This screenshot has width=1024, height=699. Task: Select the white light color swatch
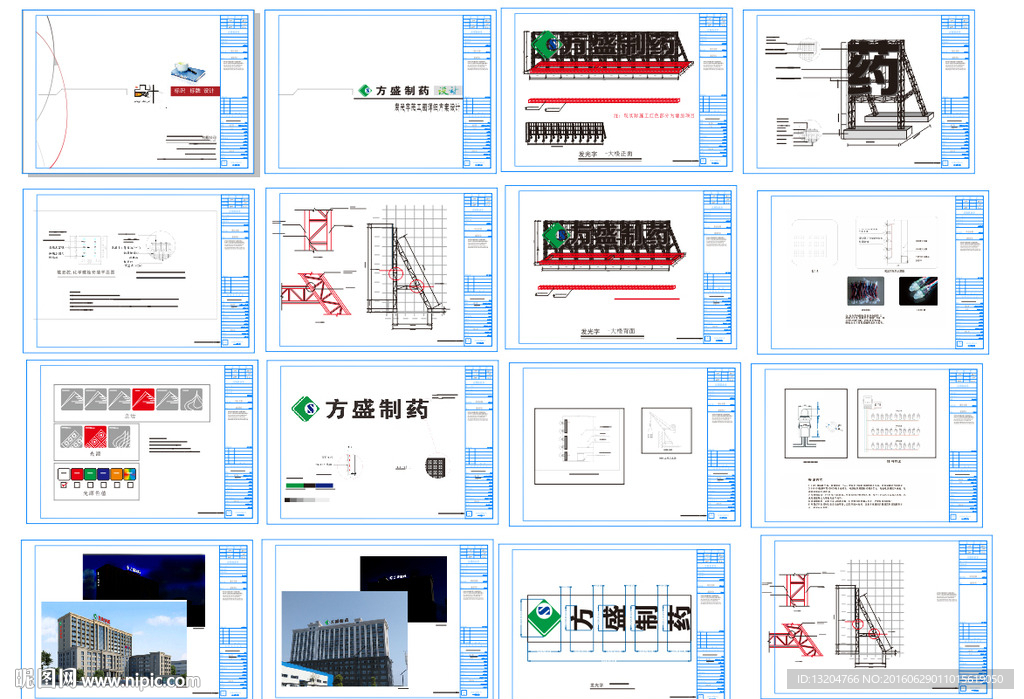(63, 474)
